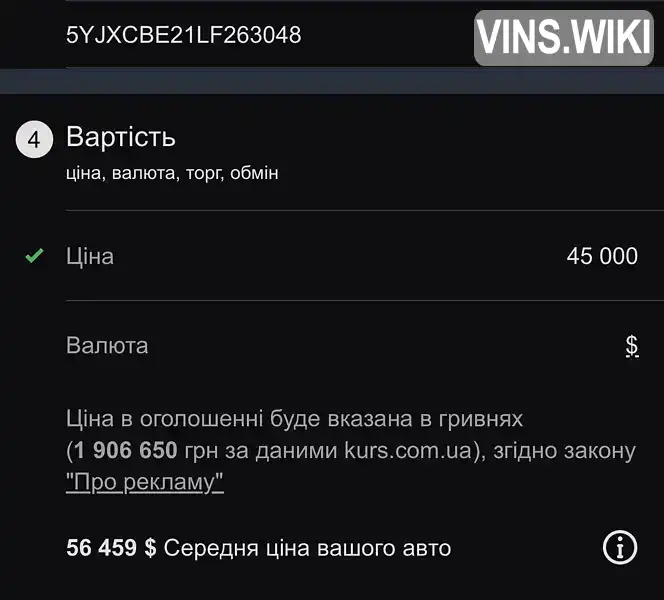Viewport: 664px width, 600px height.
Task: Click the Ціна row label
Action: pyautogui.click(x=90, y=256)
